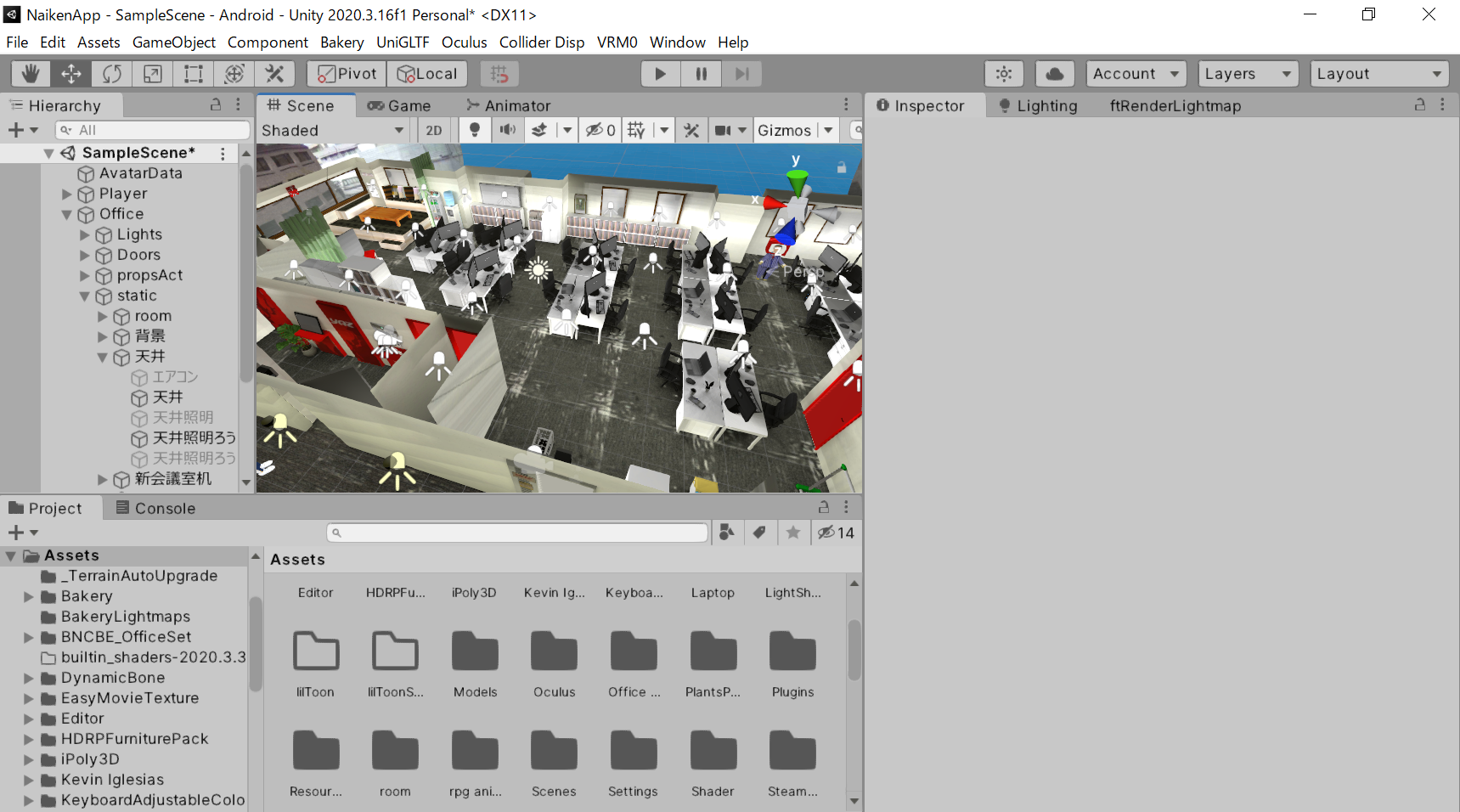Select the Scale tool
The width and height of the screenshot is (1460, 812).
point(153,74)
